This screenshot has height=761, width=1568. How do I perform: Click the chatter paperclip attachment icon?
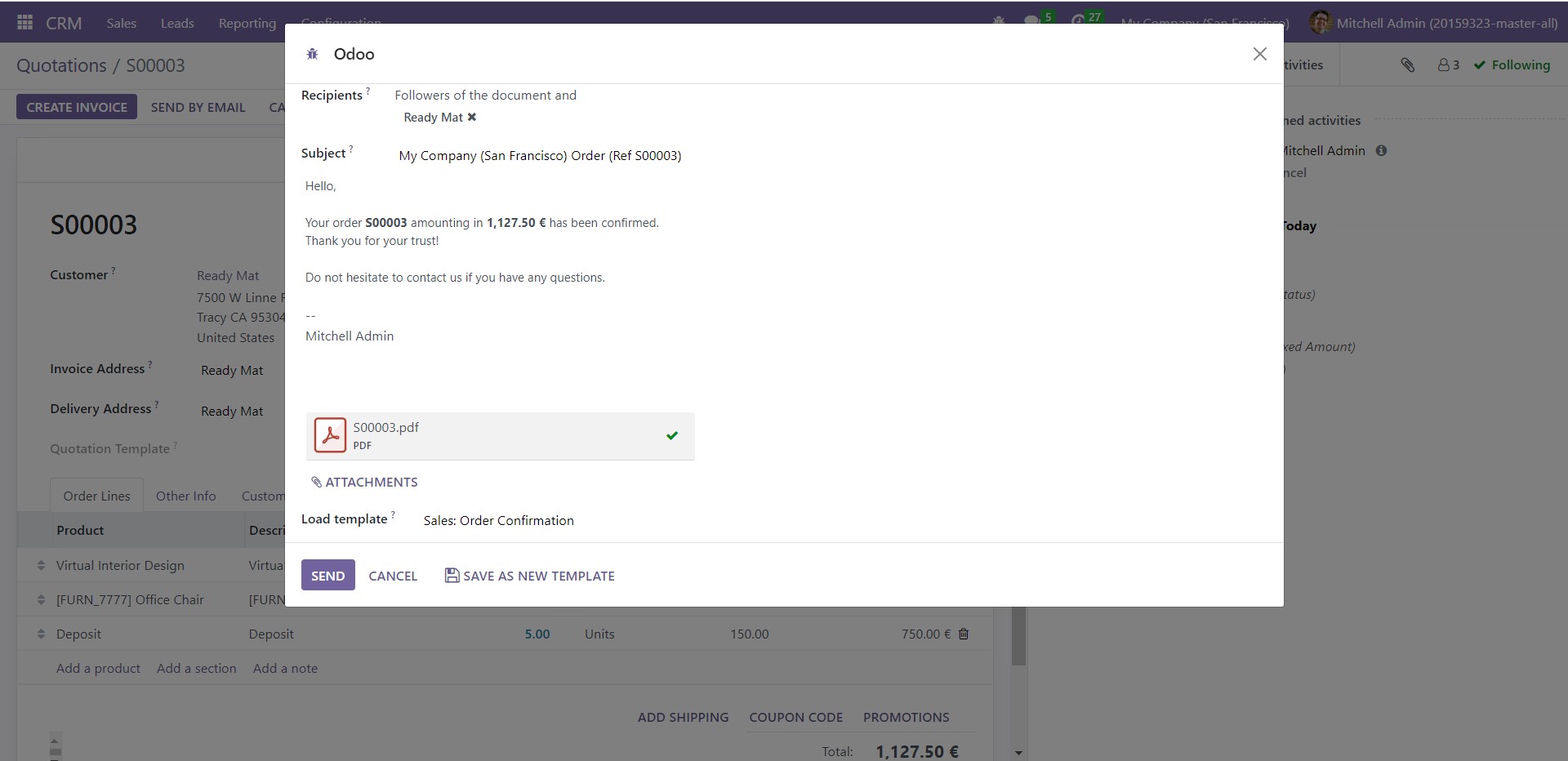(1407, 65)
